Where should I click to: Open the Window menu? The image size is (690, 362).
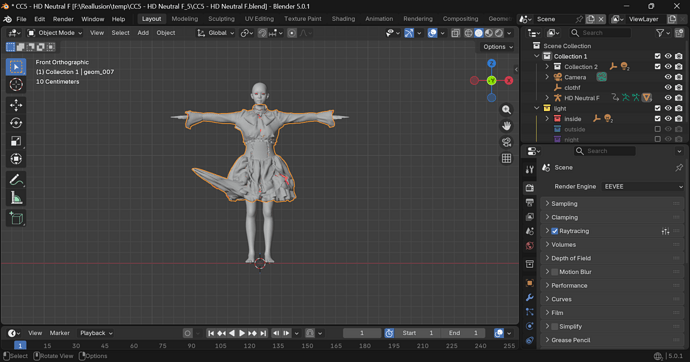click(92, 19)
